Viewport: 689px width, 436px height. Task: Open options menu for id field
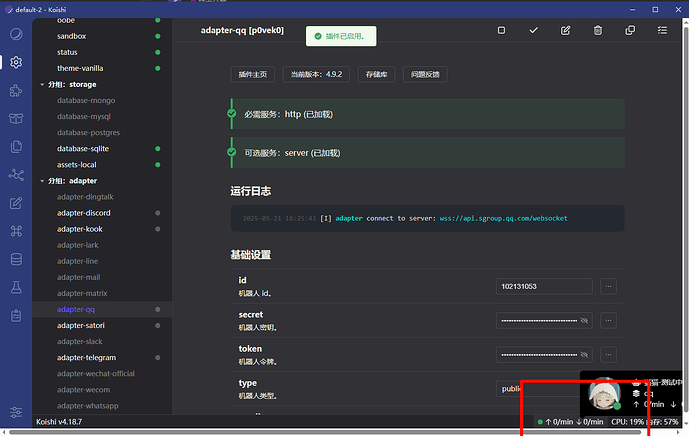pyautogui.click(x=609, y=287)
